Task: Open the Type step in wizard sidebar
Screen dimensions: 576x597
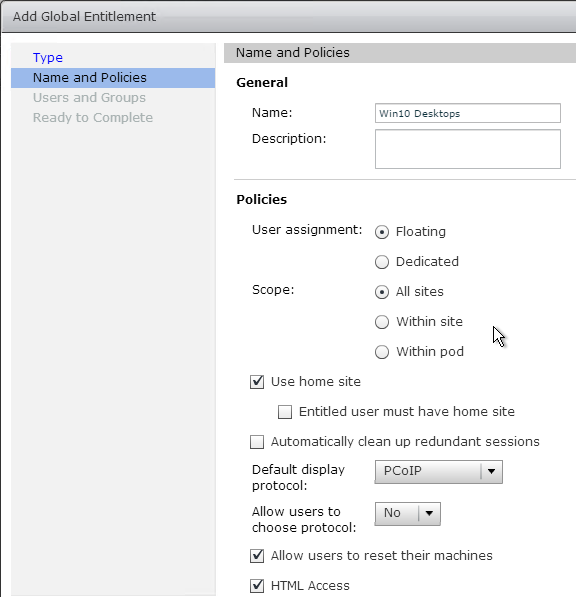Action: [x=48, y=57]
